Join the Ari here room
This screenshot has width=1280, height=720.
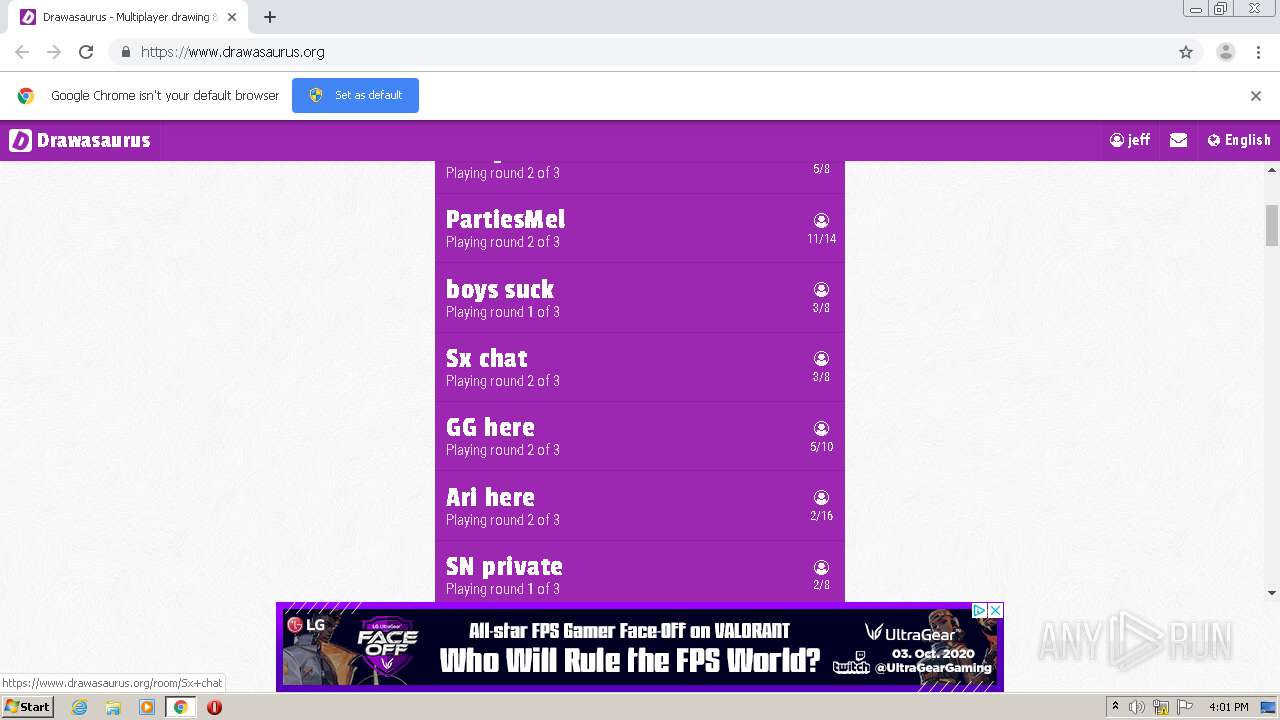pyautogui.click(x=640, y=506)
